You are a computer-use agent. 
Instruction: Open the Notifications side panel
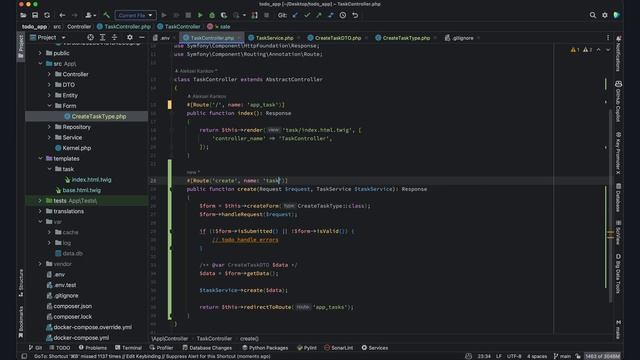(x=618, y=53)
